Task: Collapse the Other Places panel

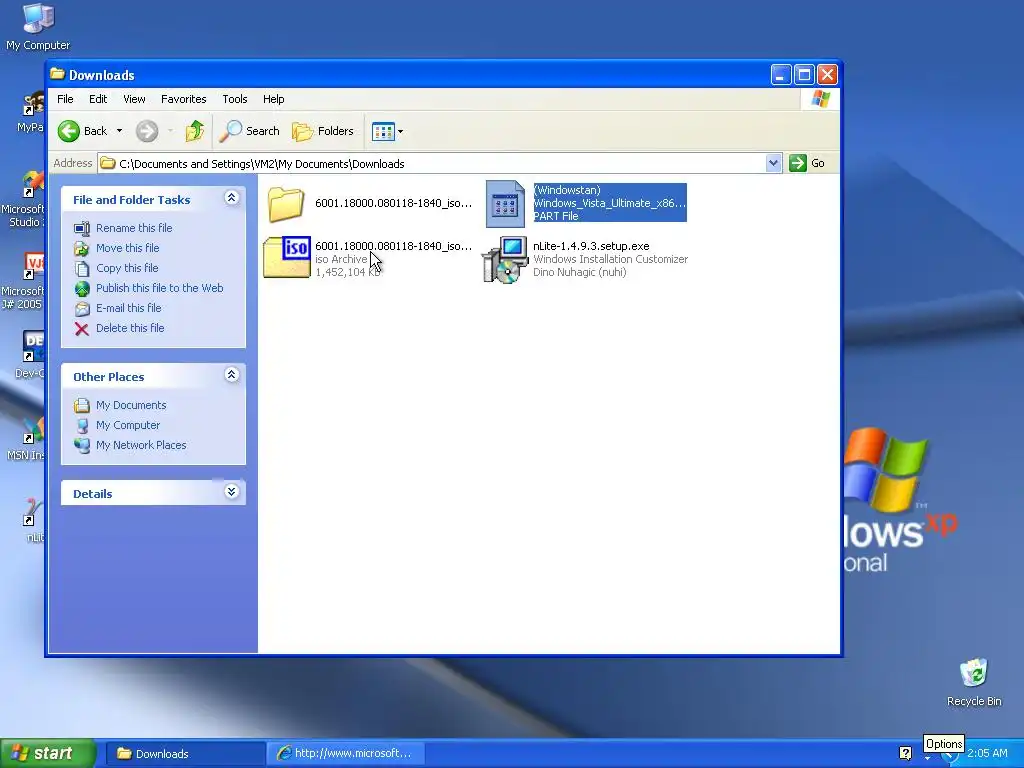Action: point(231,375)
